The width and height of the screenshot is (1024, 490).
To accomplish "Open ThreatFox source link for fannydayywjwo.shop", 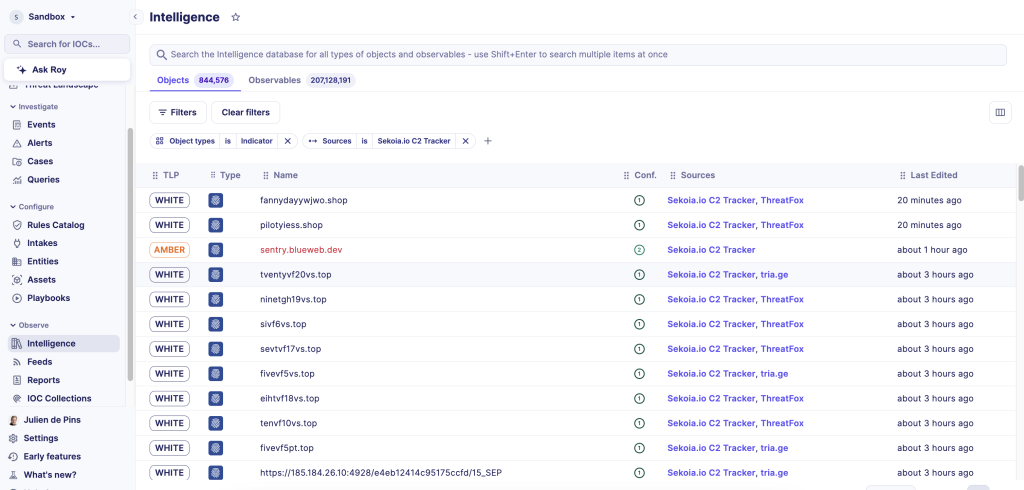I will 782,201.
